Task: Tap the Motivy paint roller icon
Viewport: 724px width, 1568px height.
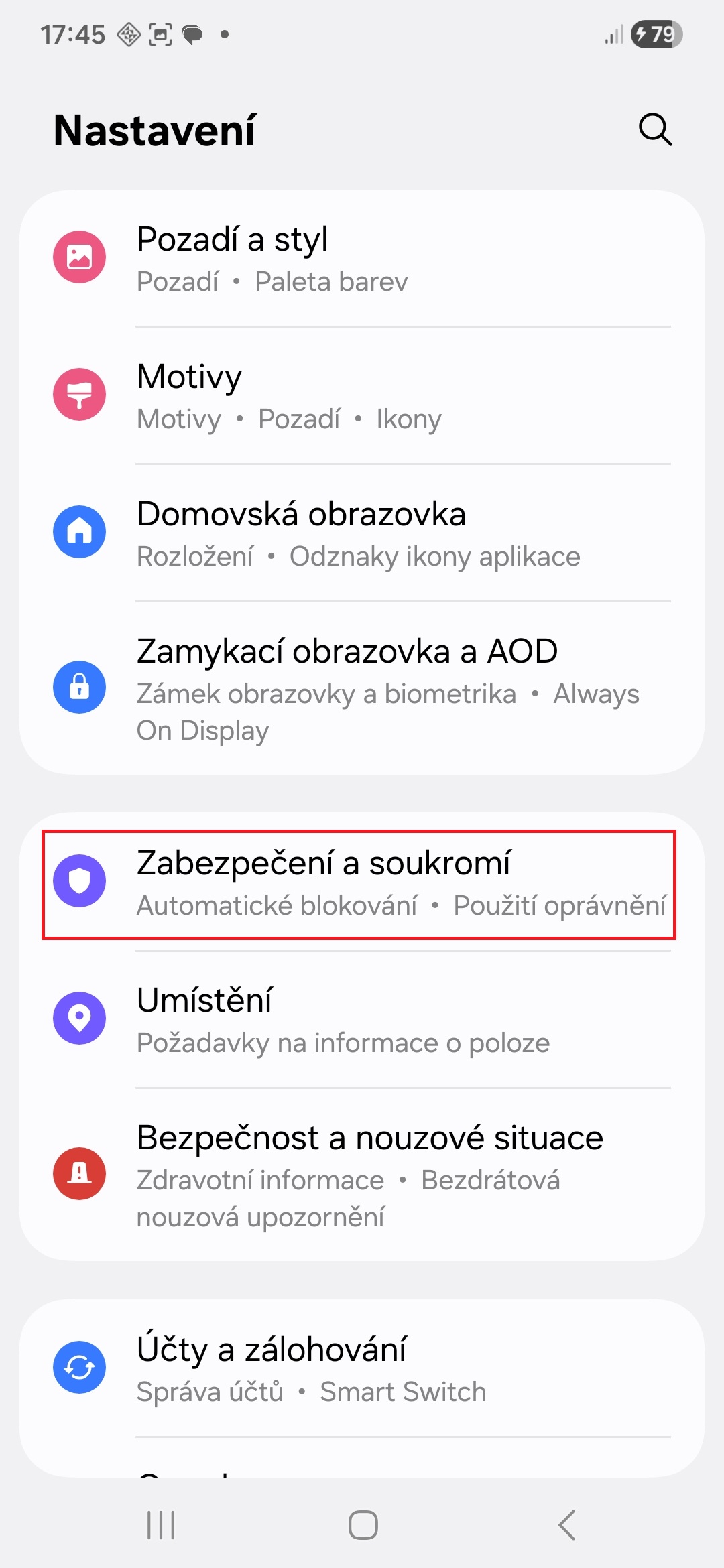Action: click(x=79, y=395)
